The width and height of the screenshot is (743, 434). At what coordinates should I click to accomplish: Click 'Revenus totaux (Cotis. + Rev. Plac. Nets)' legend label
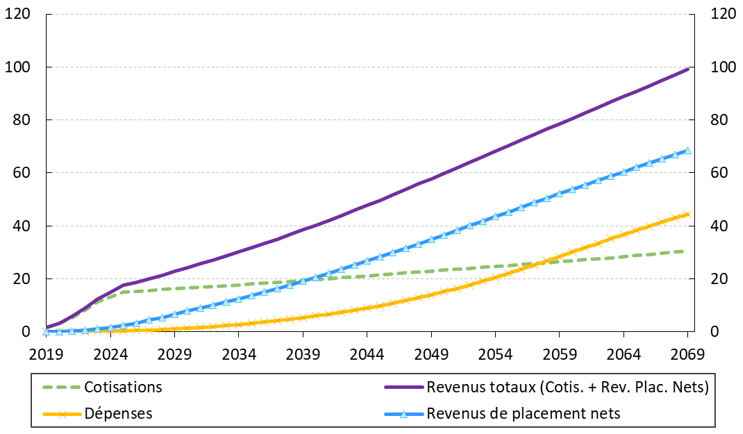pos(568,387)
